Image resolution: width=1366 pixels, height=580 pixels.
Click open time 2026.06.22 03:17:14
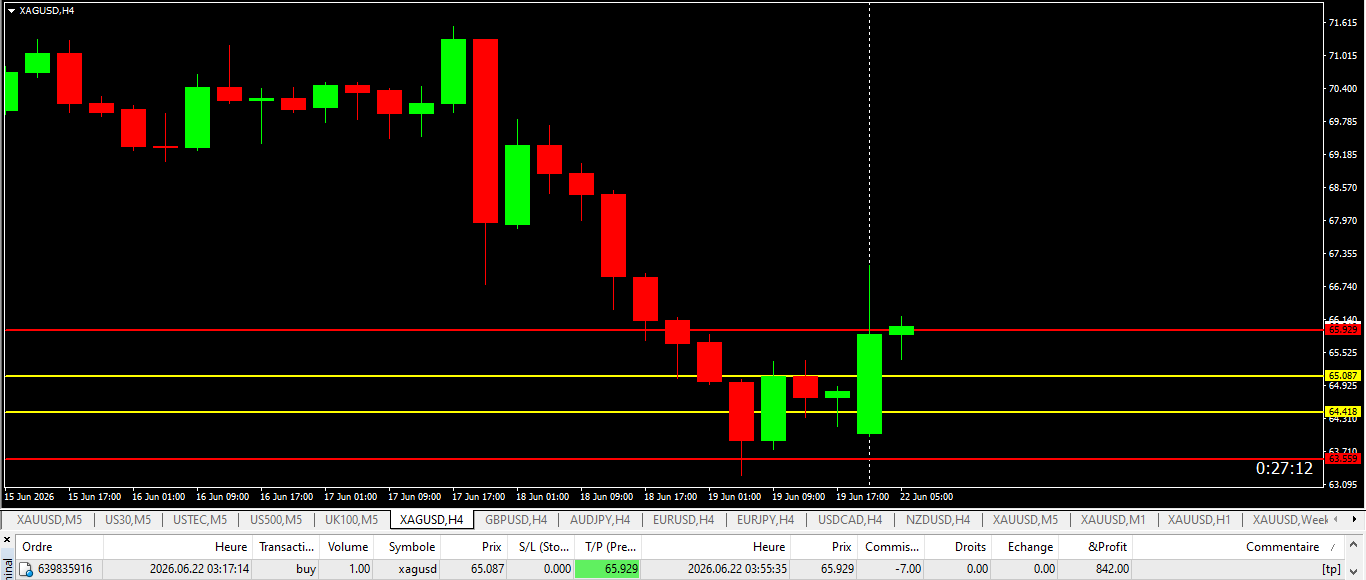tap(199, 569)
